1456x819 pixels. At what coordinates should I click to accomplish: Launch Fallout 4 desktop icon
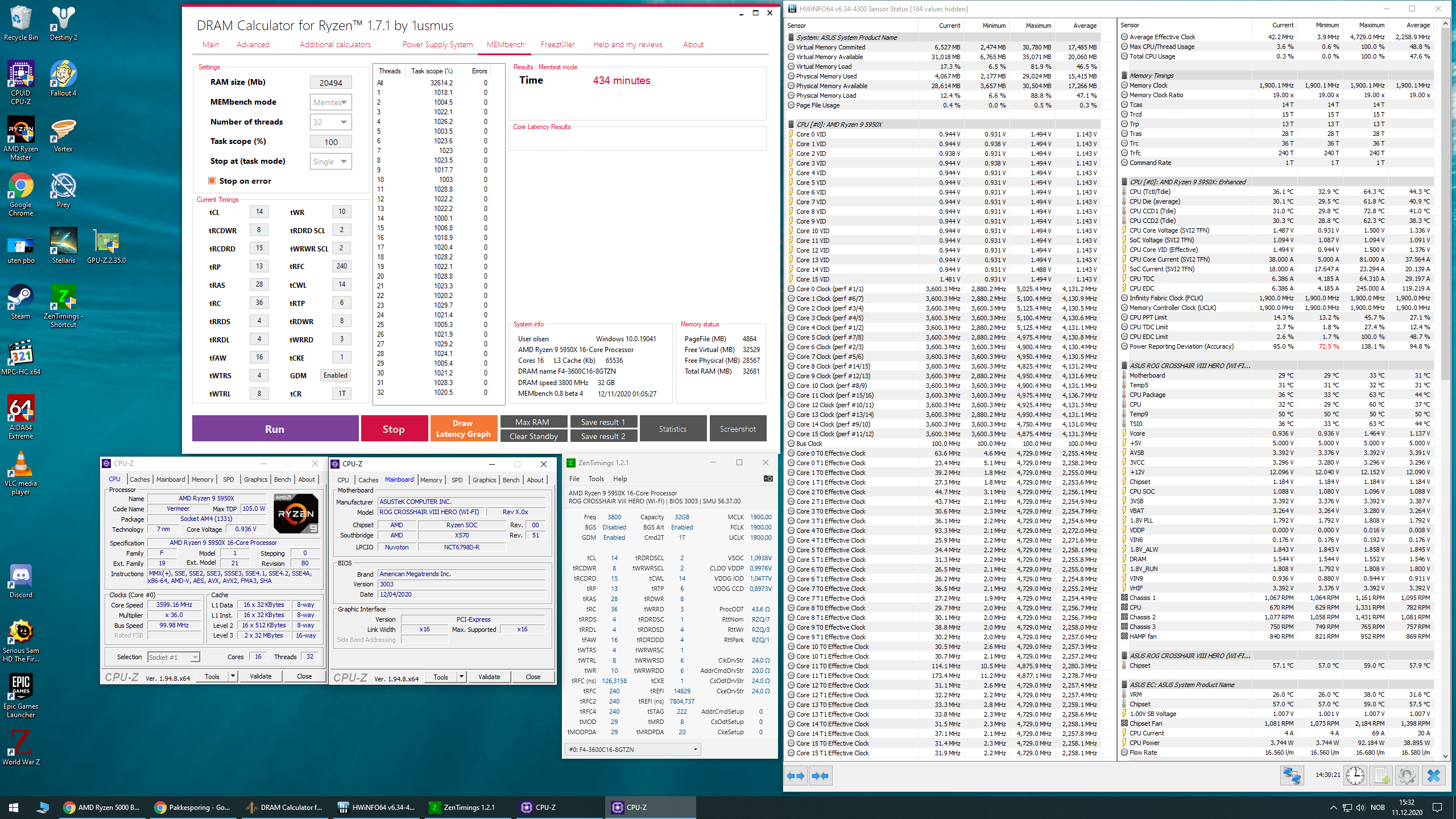pos(63,78)
